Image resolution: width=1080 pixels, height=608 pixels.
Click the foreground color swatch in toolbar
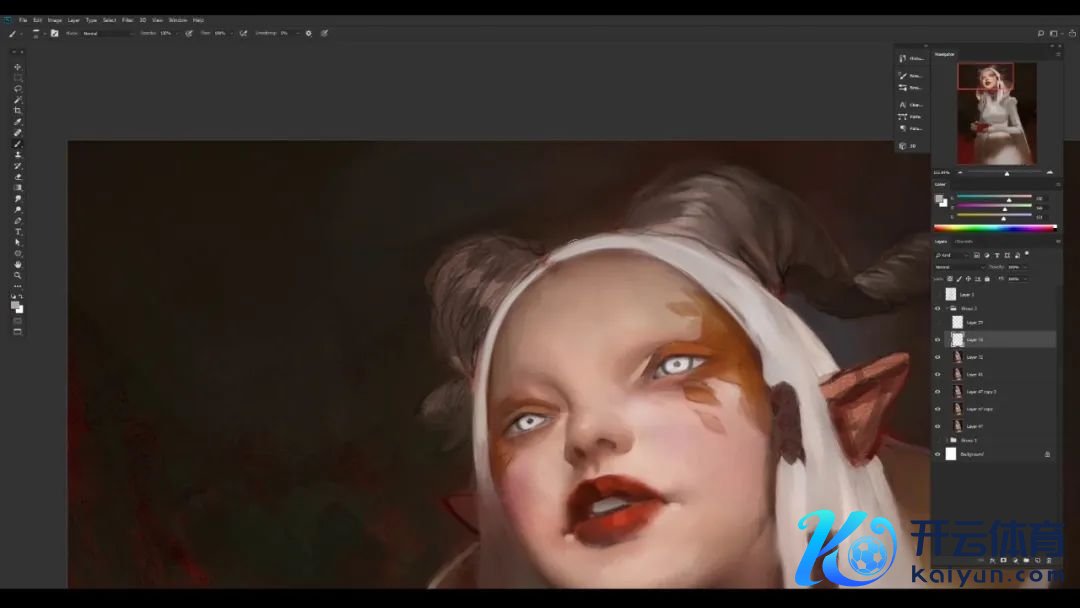(16, 305)
